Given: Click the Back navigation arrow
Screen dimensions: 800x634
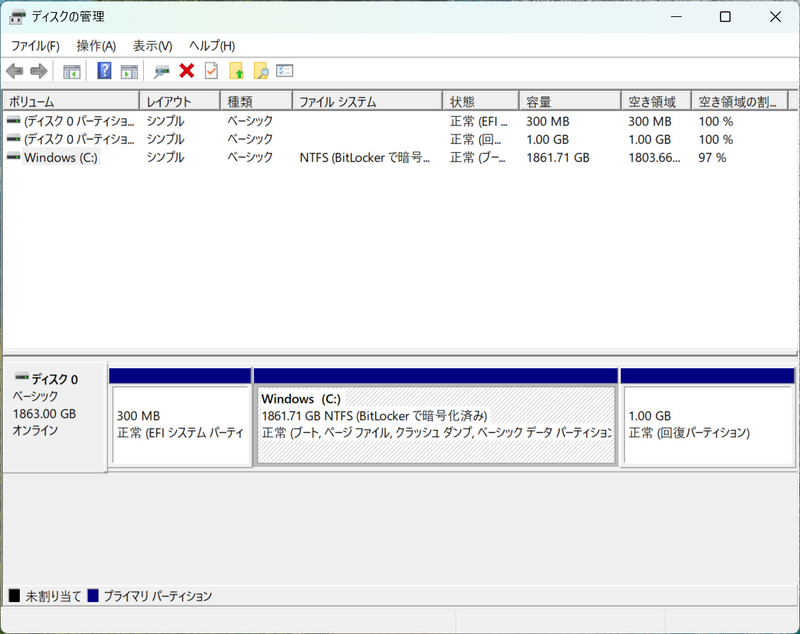Looking at the screenshot, I should click(14, 70).
